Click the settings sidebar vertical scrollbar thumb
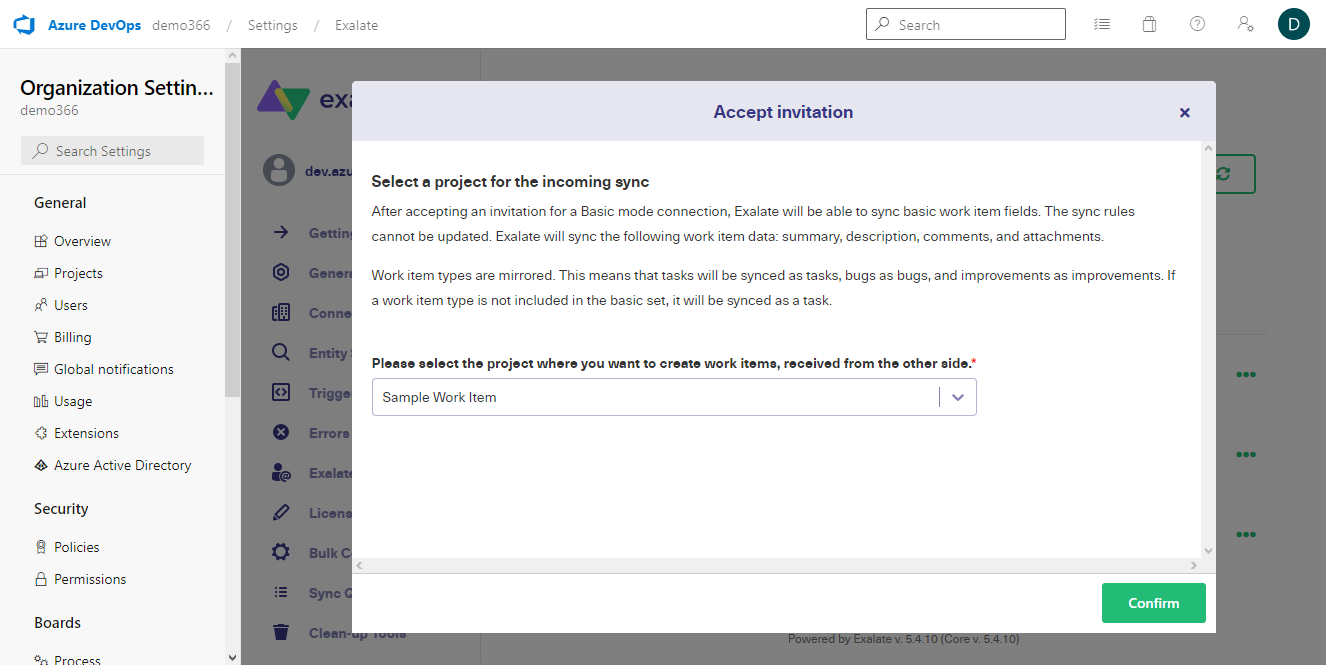Image resolution: width=1326 pixels, height=665 pixels. pos(233,230)
